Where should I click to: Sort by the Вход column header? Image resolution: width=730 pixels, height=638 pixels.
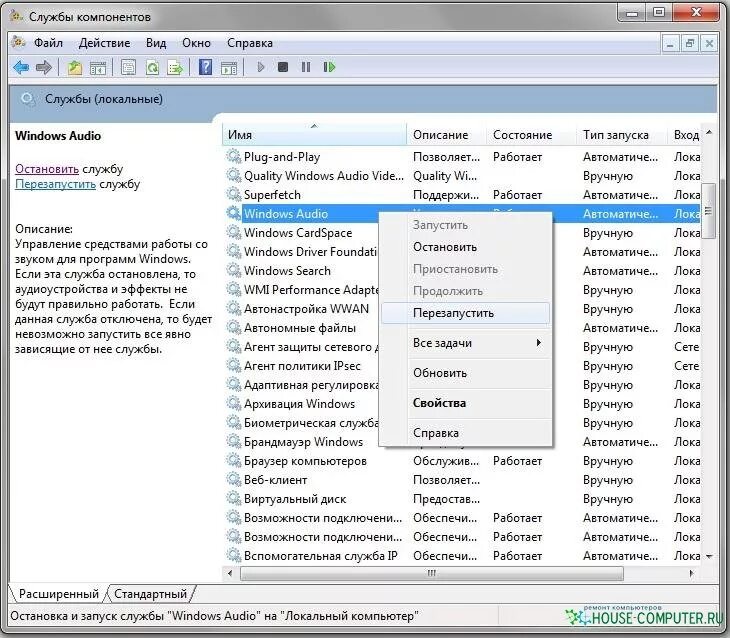(x=684, y=135)
